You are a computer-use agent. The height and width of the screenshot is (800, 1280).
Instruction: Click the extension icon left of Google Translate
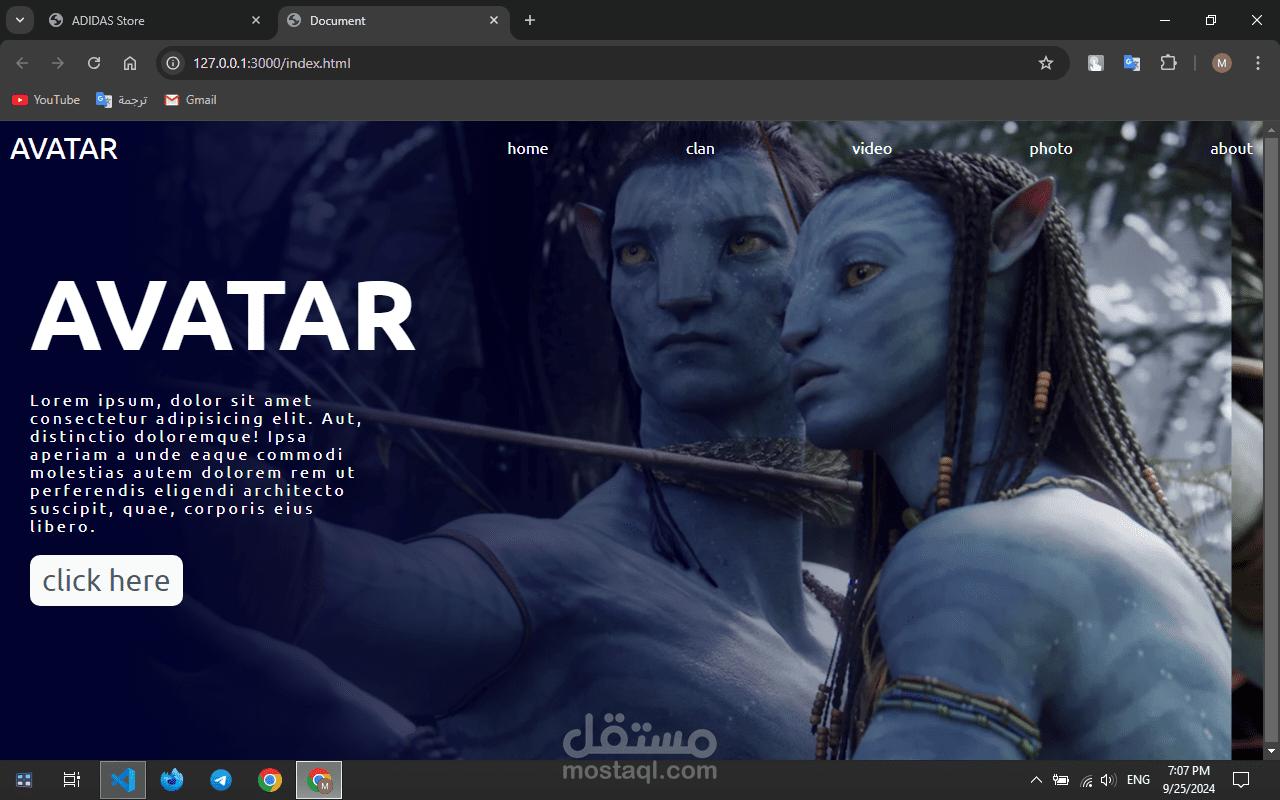1096,63
